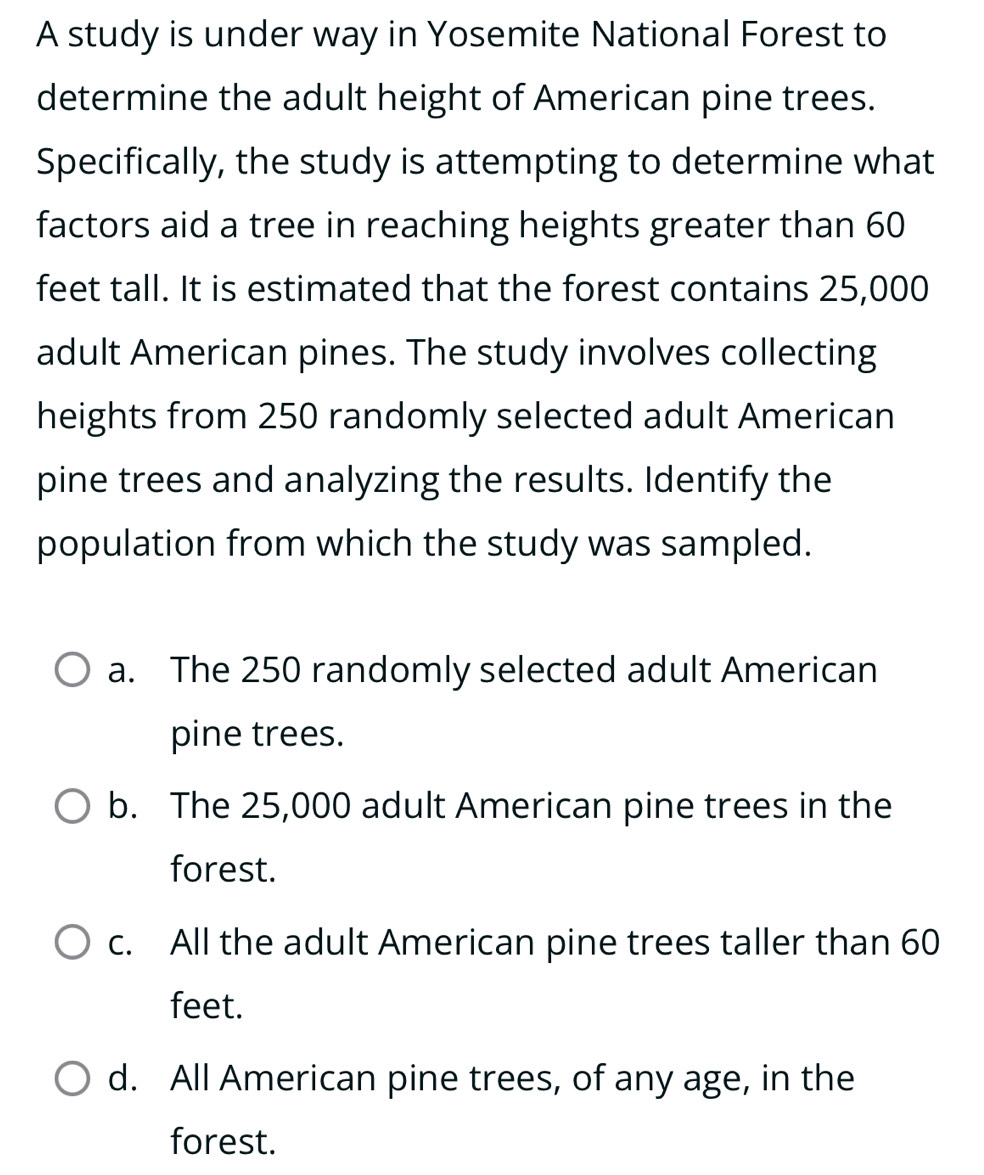Select radio button for option d
Image resolution: width=984 pixels, height=1175 pixels.
click(70, 1079)
